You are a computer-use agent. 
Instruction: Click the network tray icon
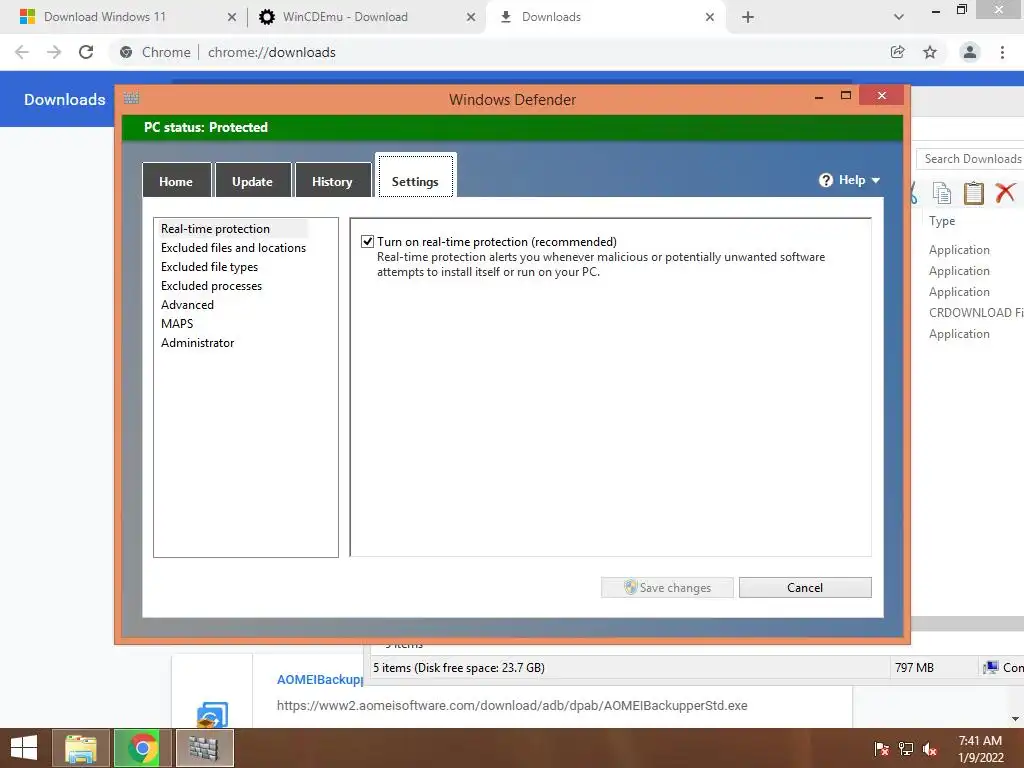(x=906, y=749)
